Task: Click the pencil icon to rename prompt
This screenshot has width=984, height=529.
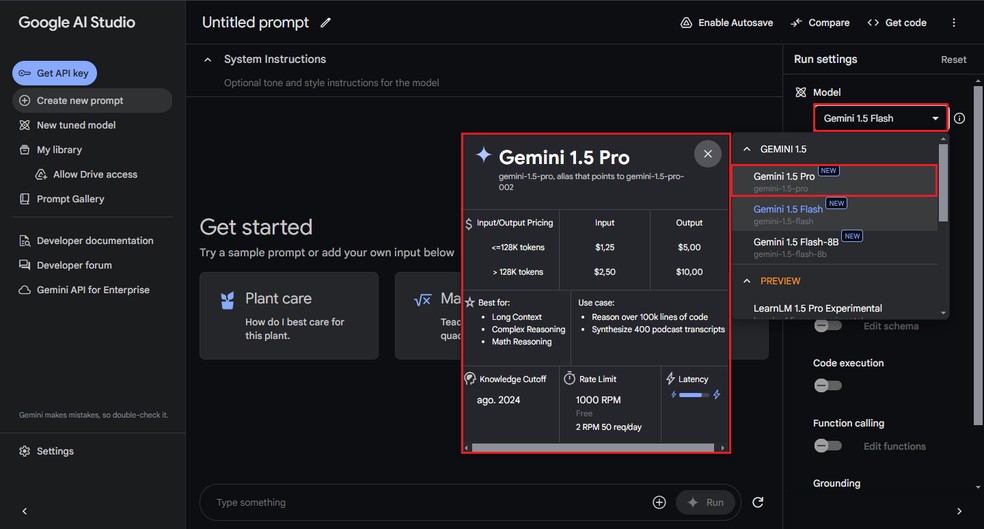Action: click(x=326, y=23)
